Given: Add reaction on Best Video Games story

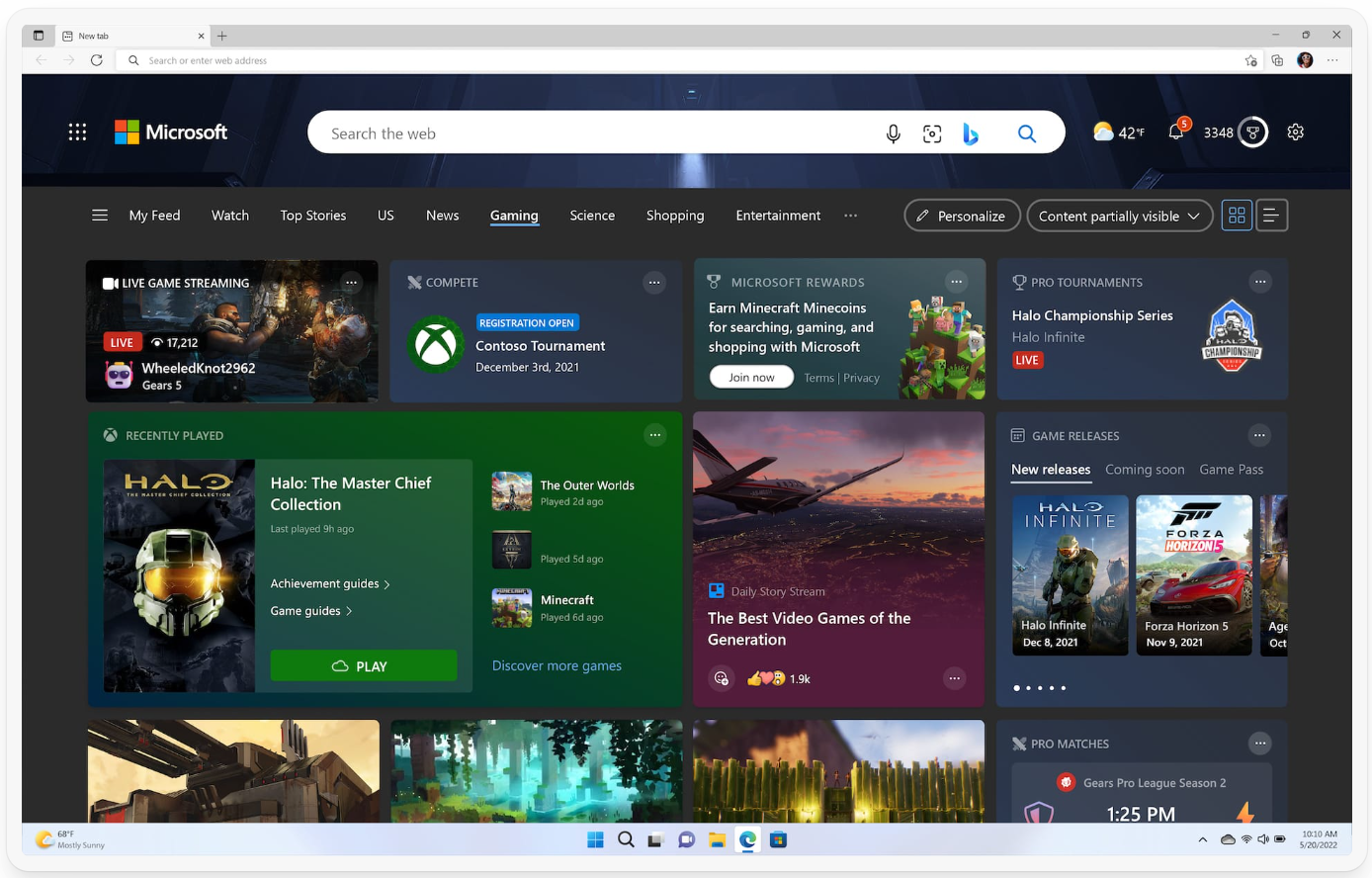Looking at the screenshot, I should pyautogui.click(x=721, y=678).
